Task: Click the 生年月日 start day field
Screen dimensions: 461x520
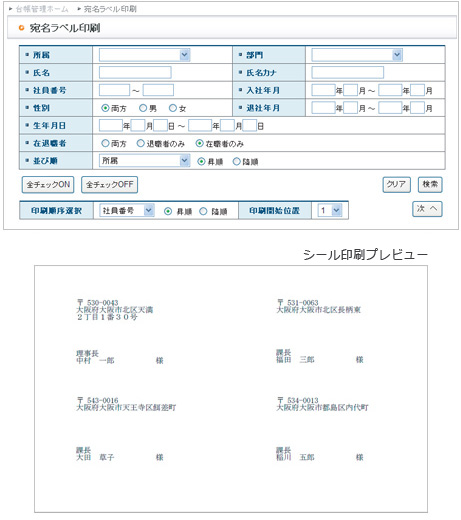Action: click(x=160, y=126)
